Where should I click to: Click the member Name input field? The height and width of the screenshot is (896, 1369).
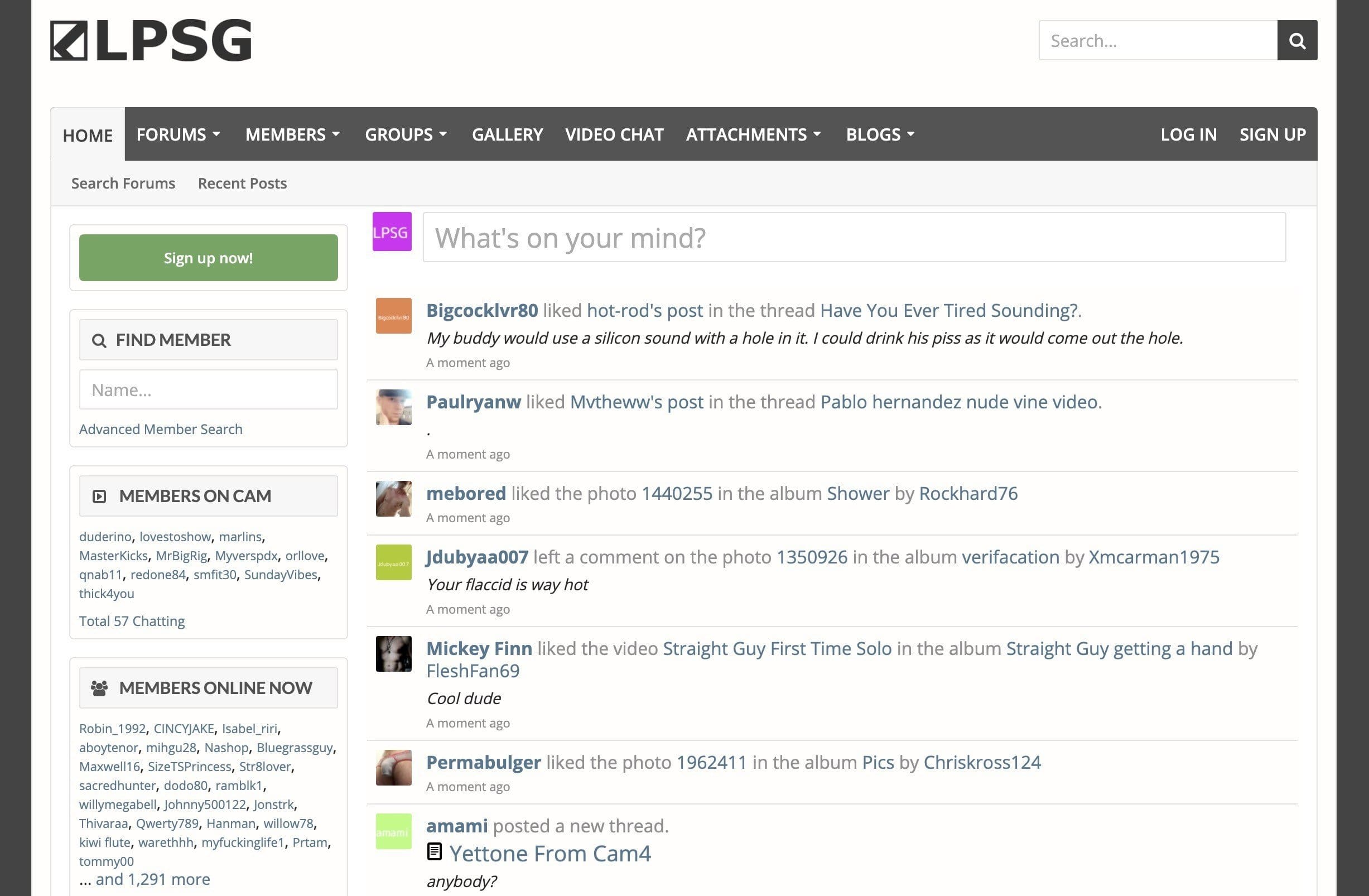208,390
